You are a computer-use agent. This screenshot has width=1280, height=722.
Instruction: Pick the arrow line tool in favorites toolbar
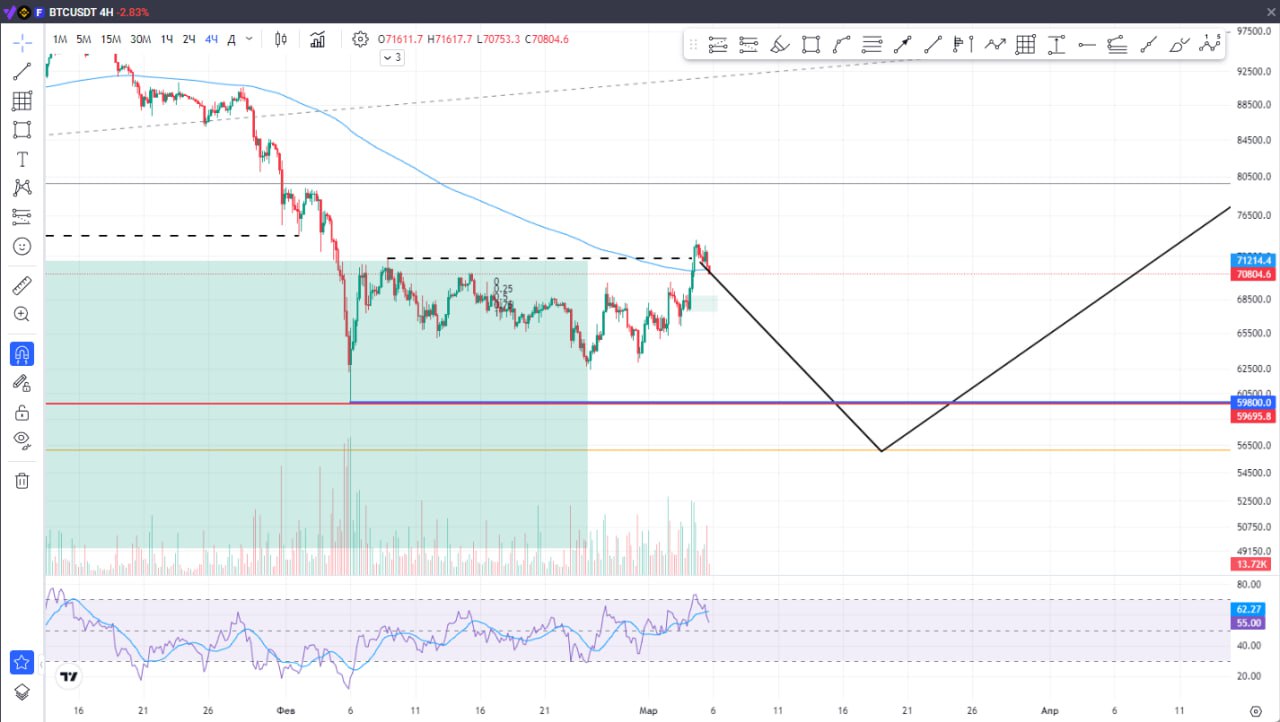pos(902,44)
